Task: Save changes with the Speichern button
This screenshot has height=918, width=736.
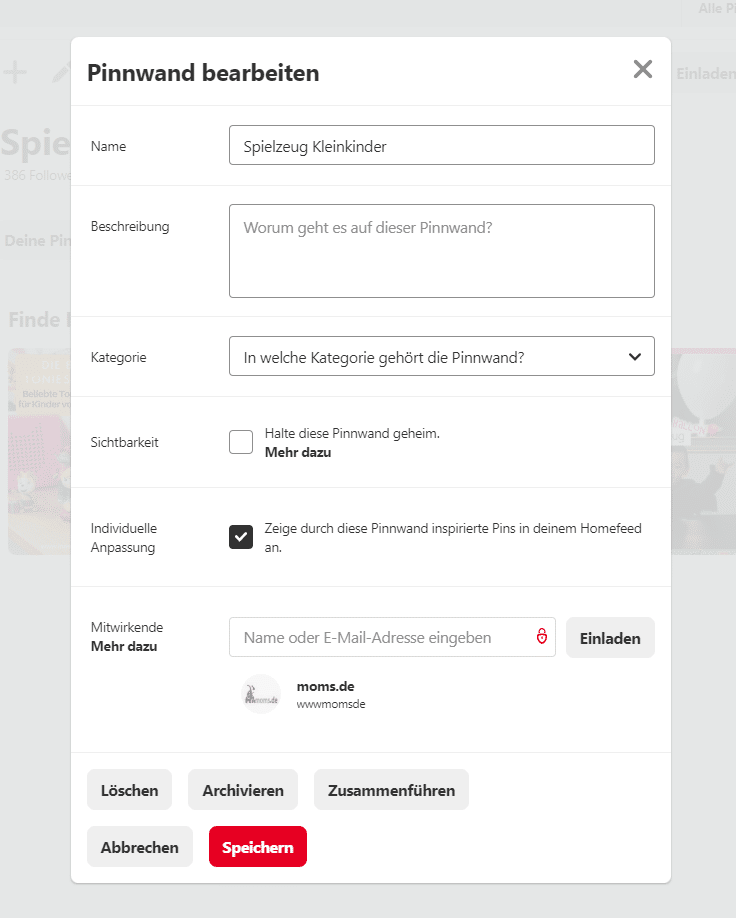Action: [x=258, y=847]
